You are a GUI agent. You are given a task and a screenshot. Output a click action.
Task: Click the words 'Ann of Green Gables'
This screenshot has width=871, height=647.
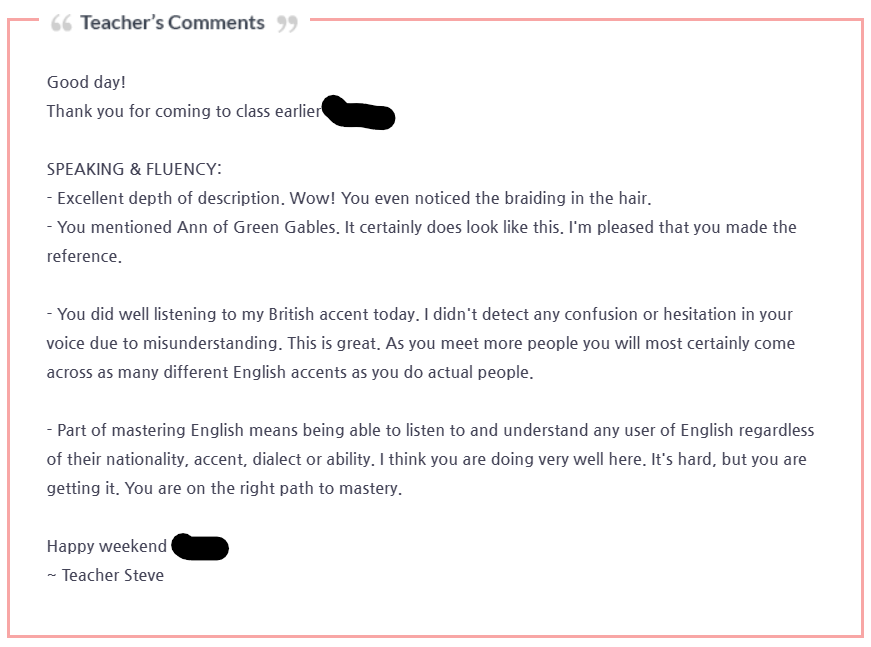[x=257, y=227]
